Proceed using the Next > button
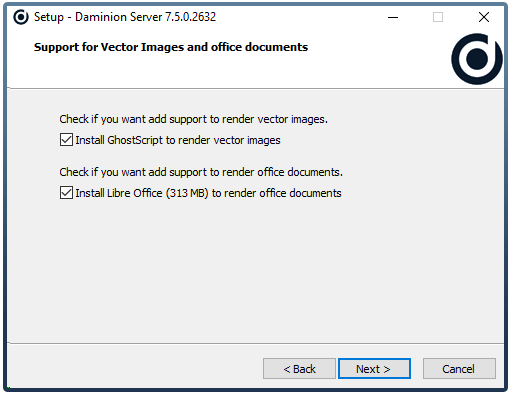This screenshot has height=395, width=511. click(x=374, y=369)
